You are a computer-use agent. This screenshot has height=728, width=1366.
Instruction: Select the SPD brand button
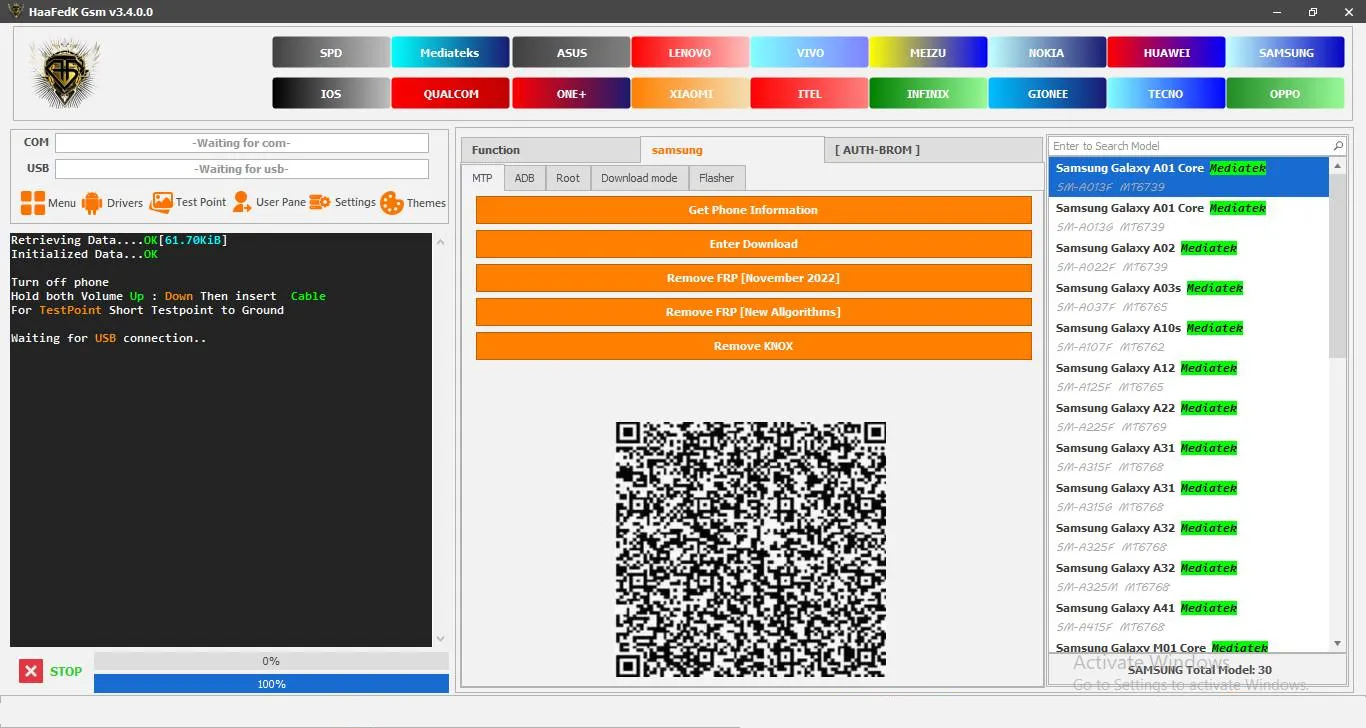pyautogui.click(x=331, y=53)
